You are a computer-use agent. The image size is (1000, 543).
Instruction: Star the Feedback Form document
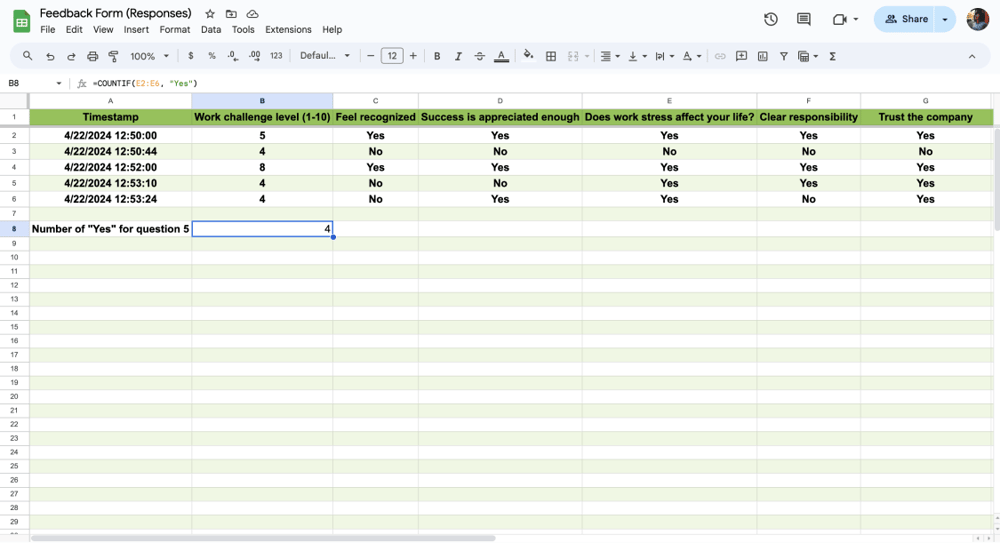[x=210, y=14]
